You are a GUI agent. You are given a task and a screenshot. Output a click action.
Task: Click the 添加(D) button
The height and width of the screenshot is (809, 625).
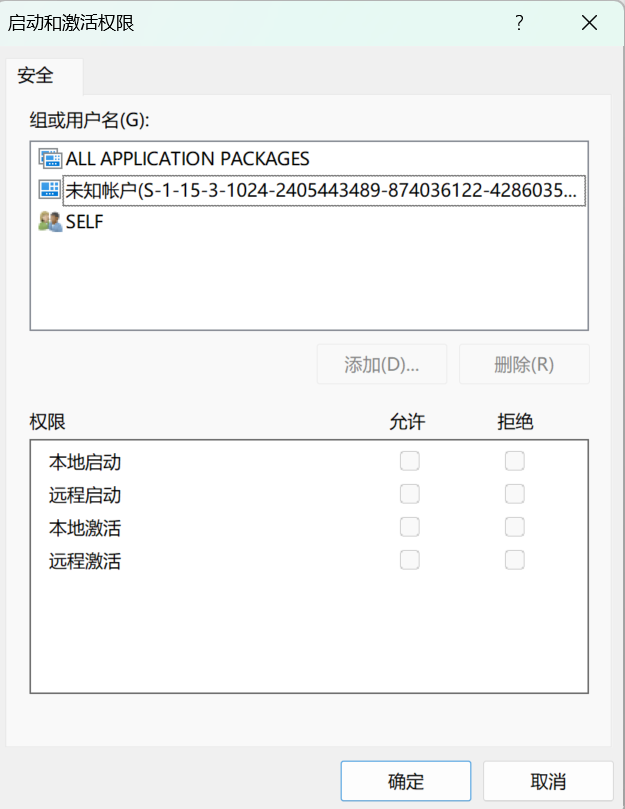[381, 363]
